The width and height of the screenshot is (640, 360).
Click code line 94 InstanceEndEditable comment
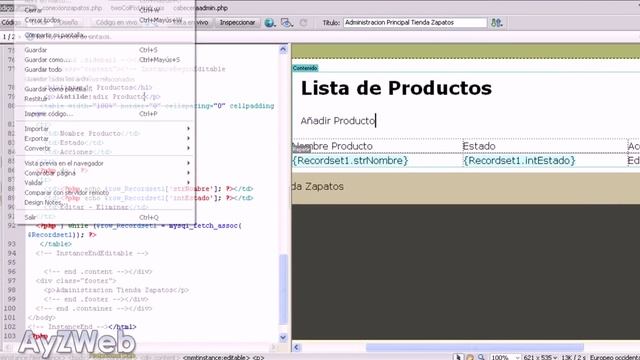click(x=92, y=253)
